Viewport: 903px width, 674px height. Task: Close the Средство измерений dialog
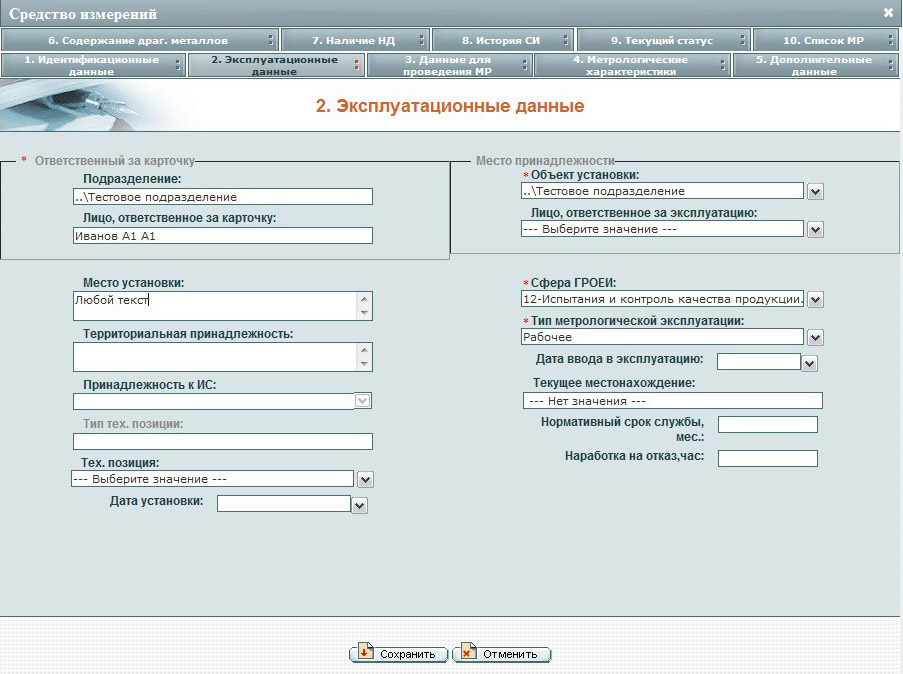point(888,12)
